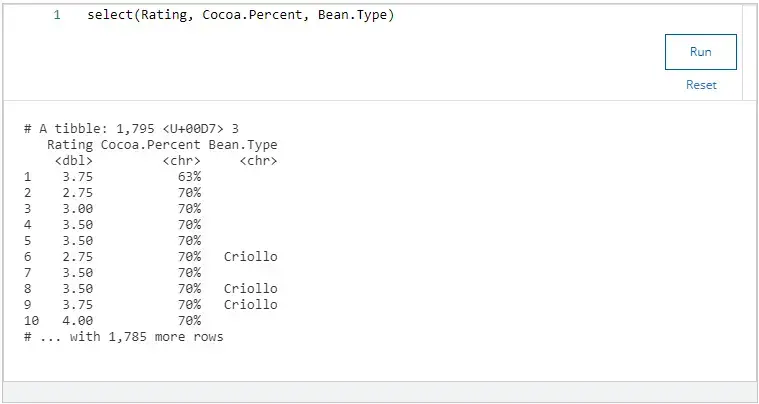Click Criollo in output row 6
The height and width of the screenshot is (404, 759).
250,257
